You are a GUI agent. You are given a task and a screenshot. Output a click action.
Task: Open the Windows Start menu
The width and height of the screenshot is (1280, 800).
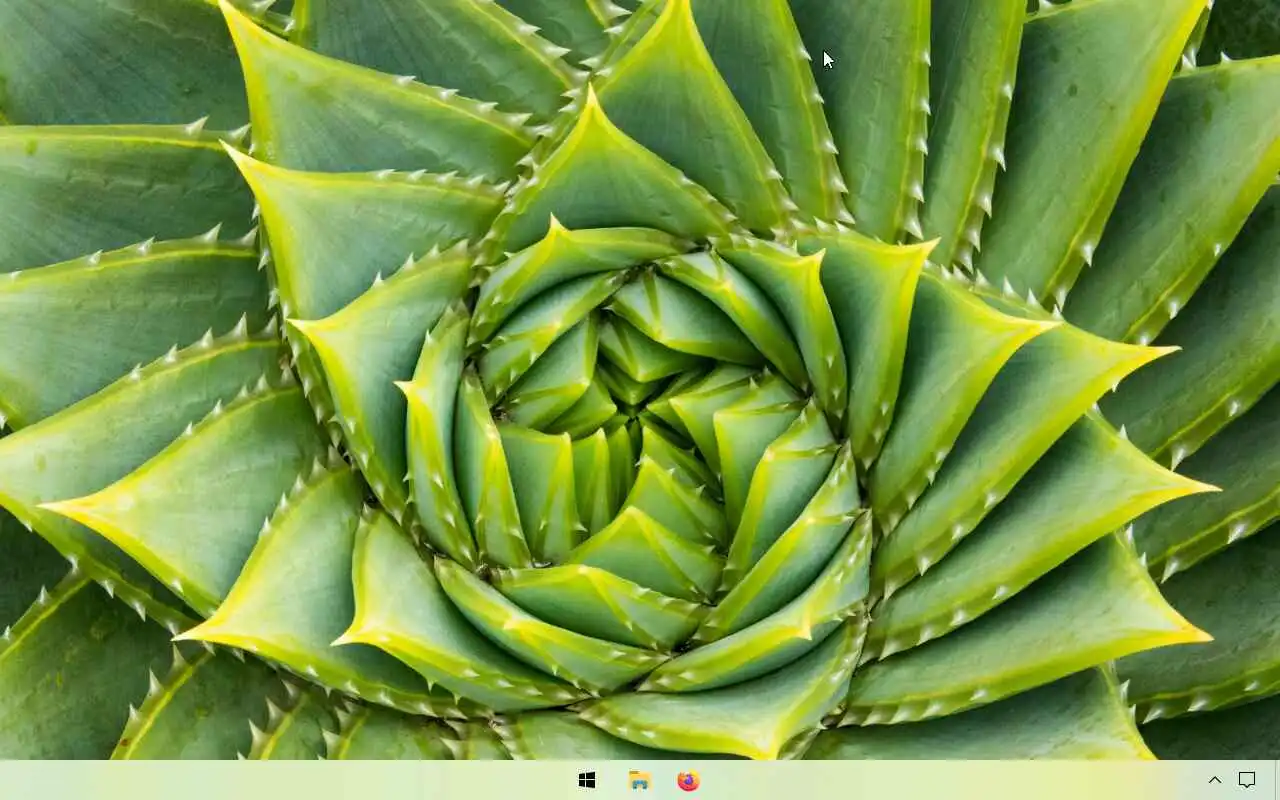(587, 780)
